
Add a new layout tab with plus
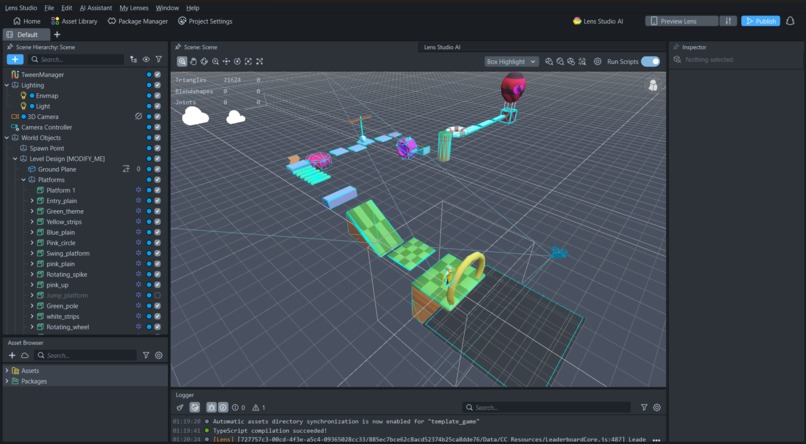(57, 34)
